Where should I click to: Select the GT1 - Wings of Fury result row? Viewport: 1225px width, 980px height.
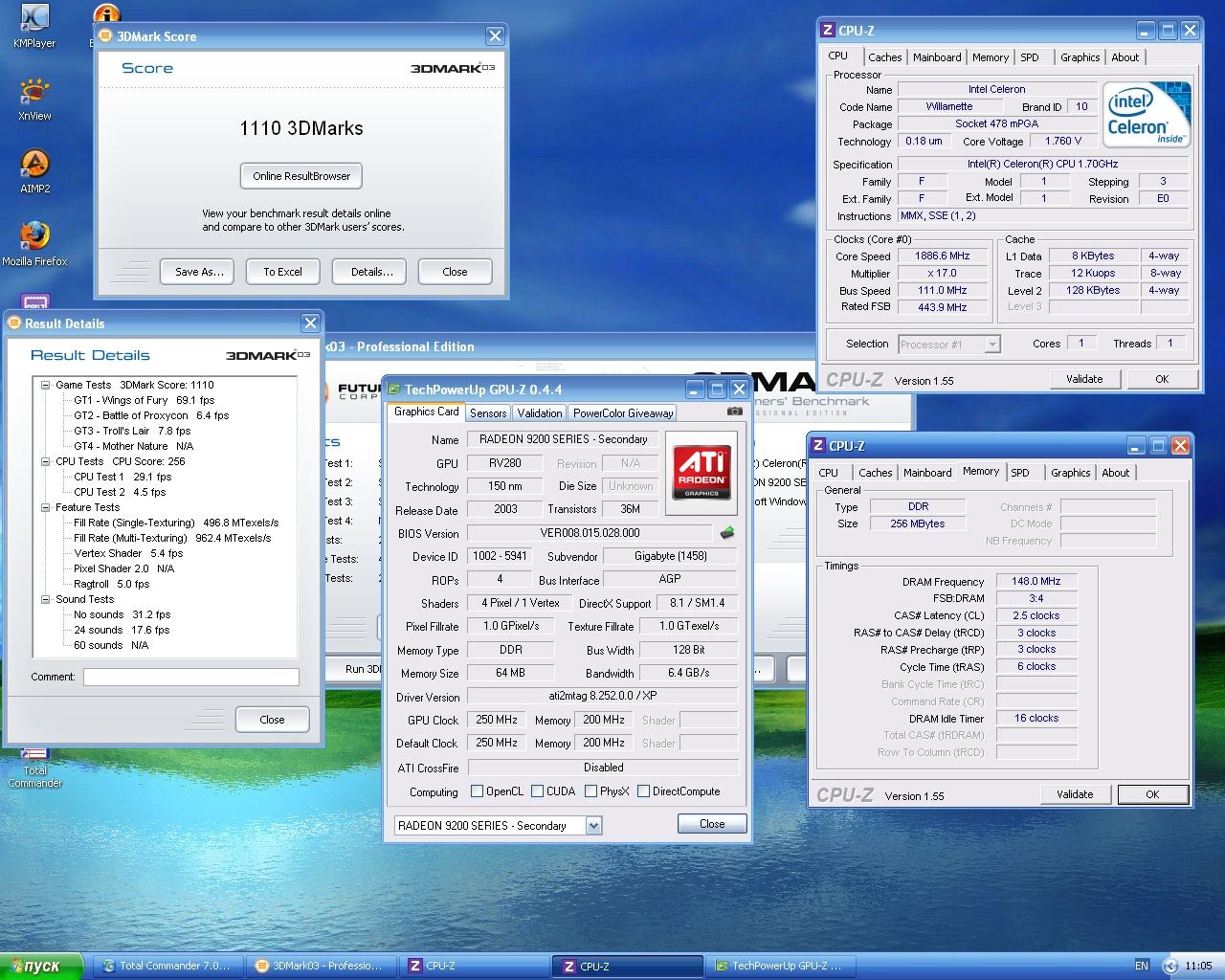tap(145, 400)
